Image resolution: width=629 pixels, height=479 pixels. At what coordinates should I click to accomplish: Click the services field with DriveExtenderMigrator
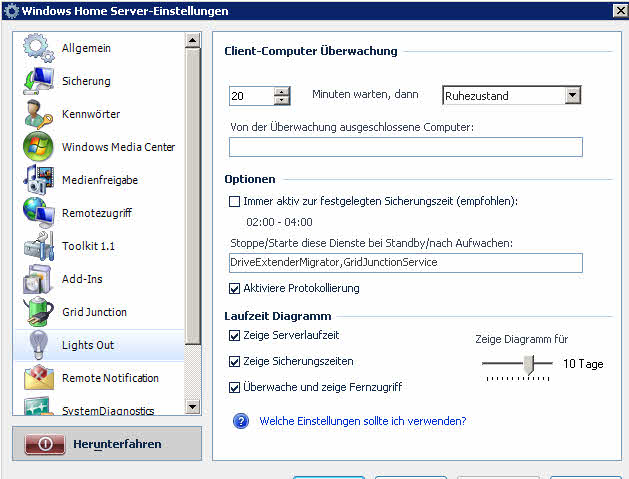[406, 263]
